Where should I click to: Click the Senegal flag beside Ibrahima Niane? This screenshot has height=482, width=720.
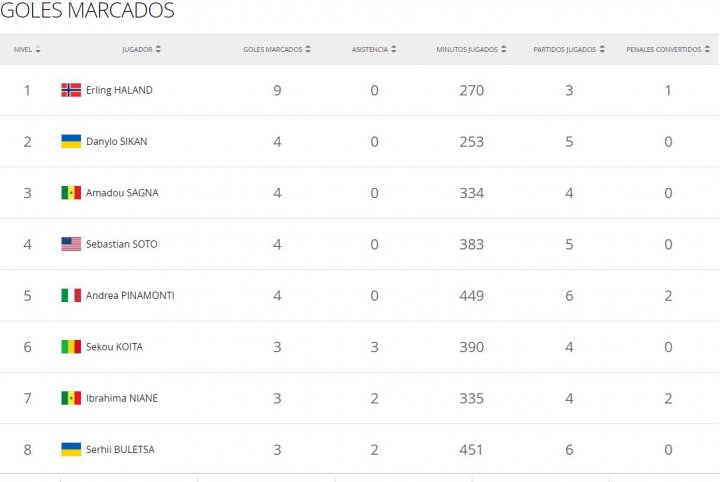point(71,398)
